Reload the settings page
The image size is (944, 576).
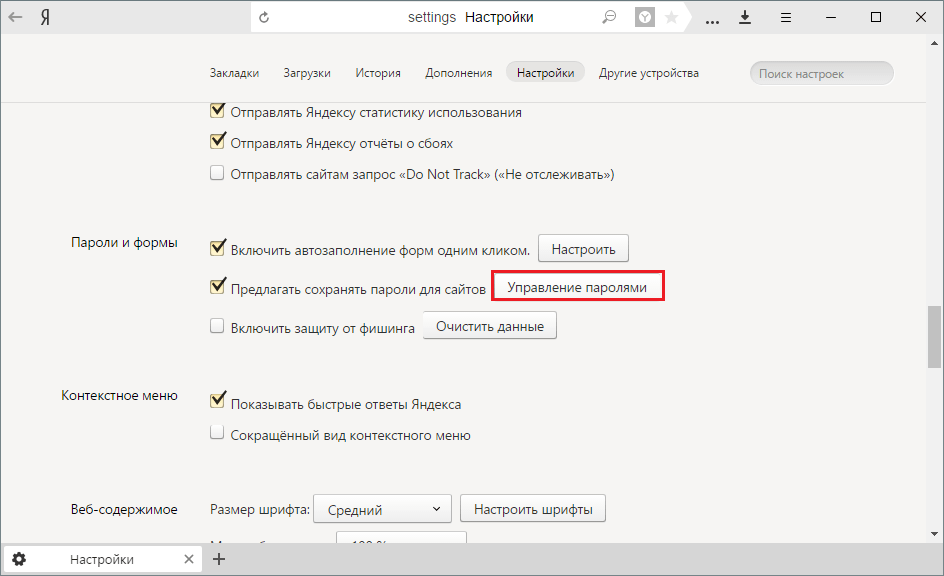264,18
